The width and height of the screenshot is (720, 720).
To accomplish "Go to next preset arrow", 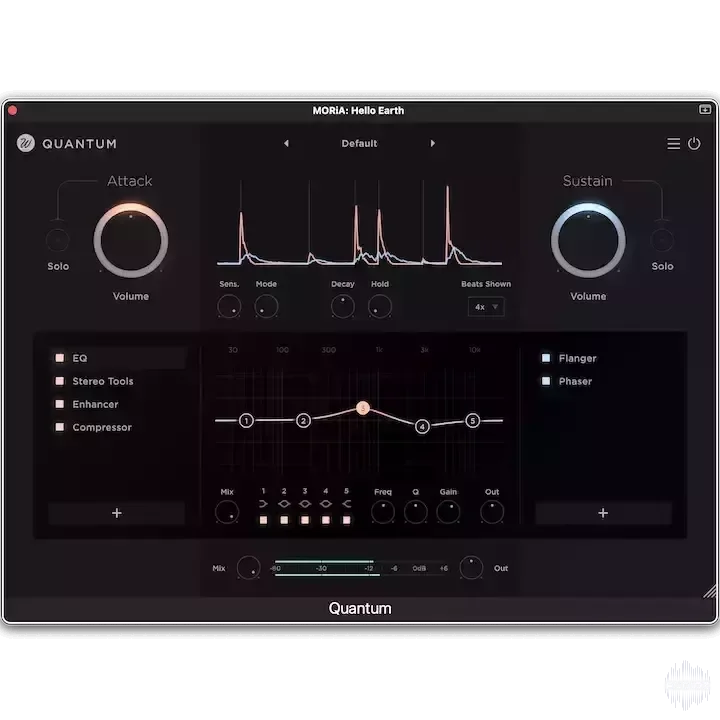I will pos(432,143).
